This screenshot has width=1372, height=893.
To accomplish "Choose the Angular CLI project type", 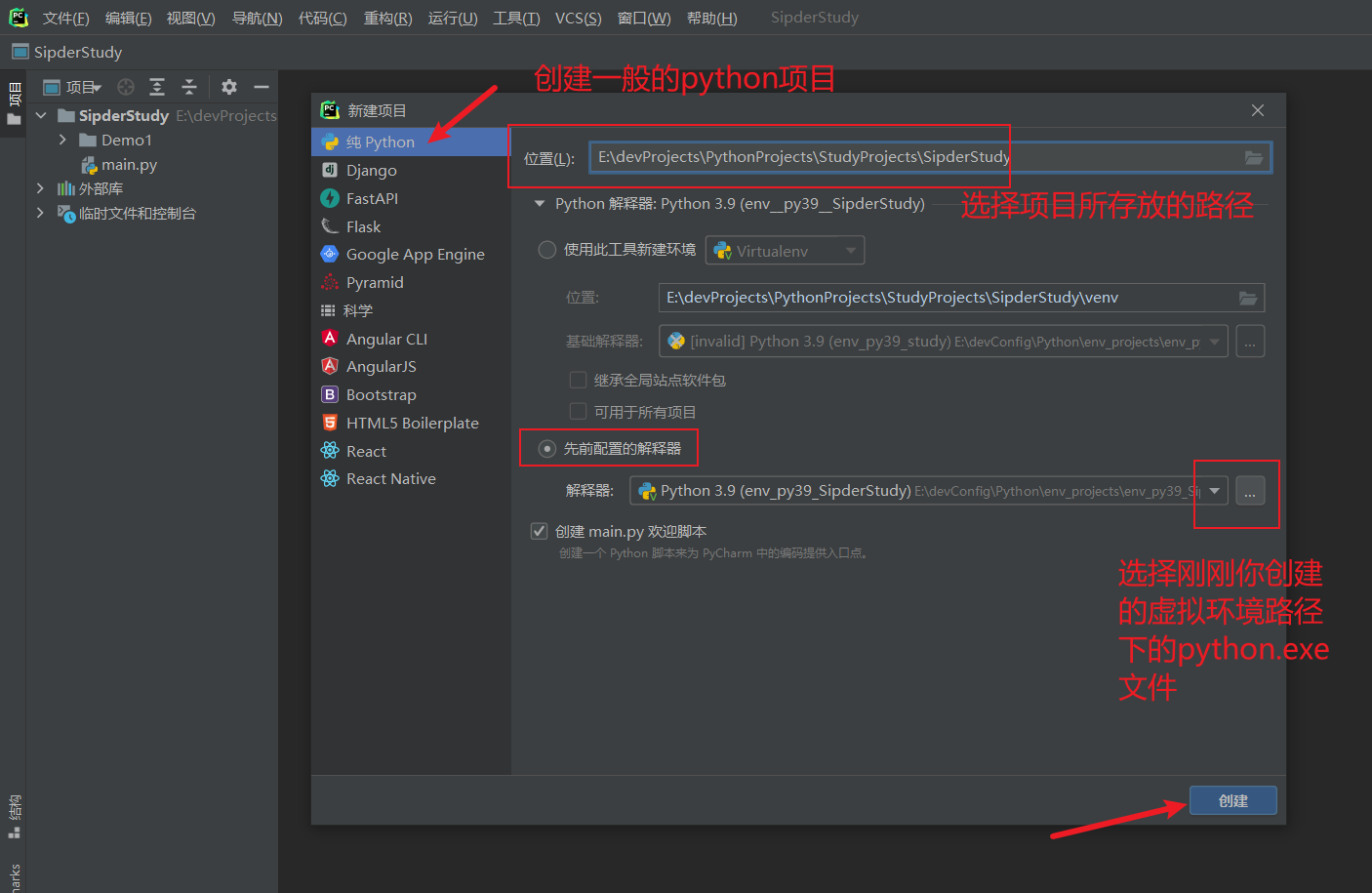I will (x=410, y=339).
